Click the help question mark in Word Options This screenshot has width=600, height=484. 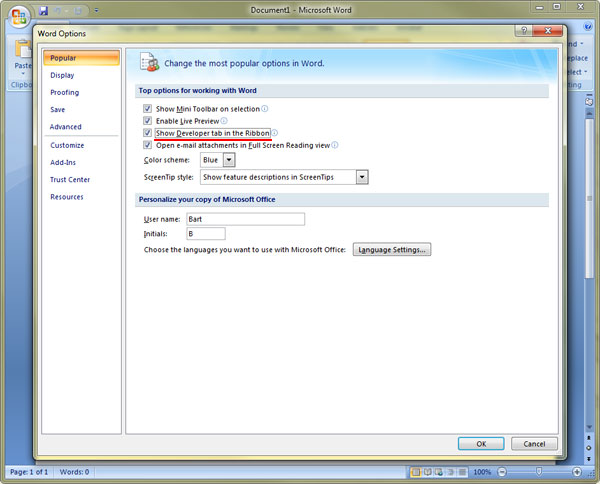point(524,30)
